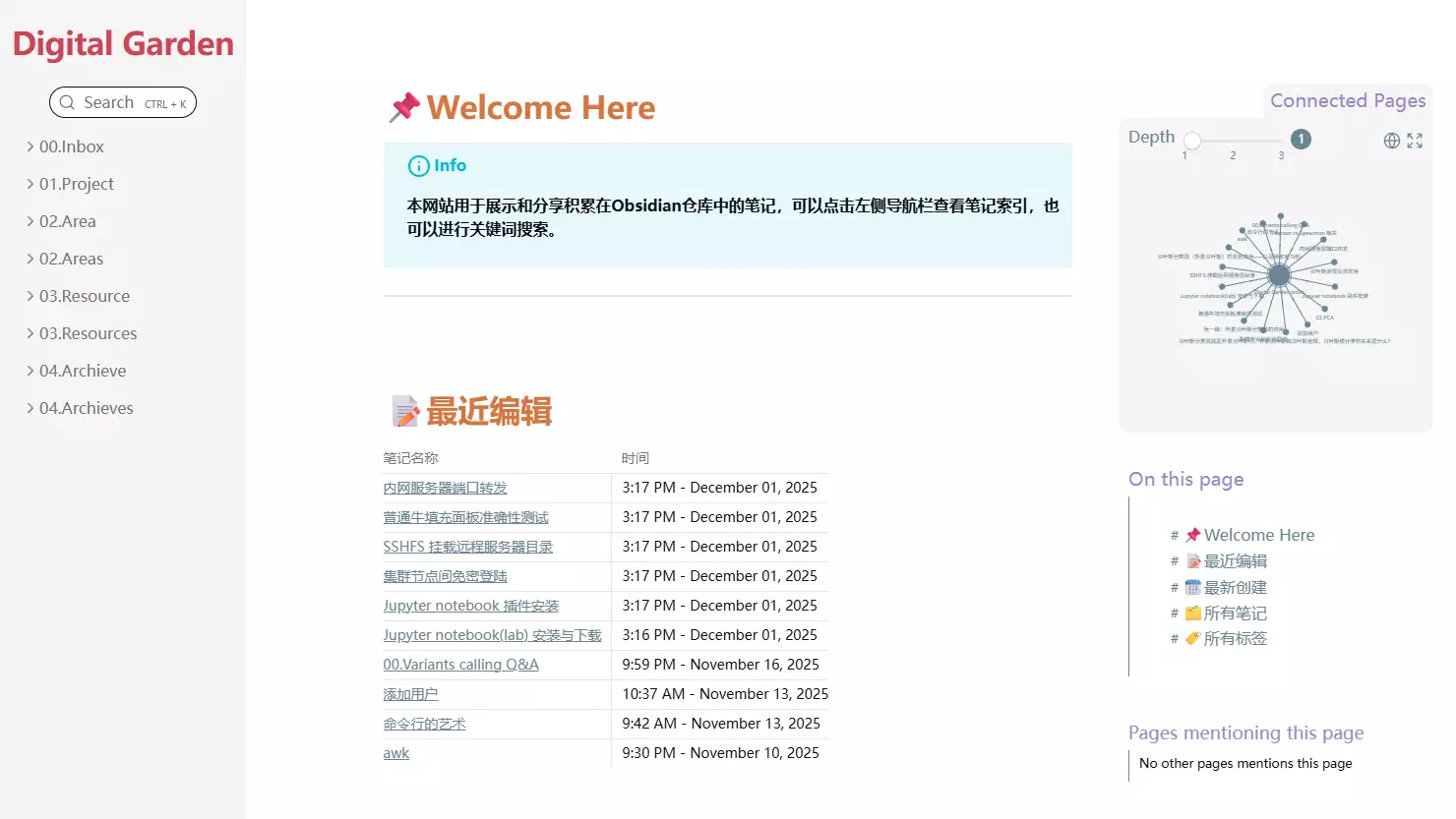Click the pushpin icon beside Welcome Here
The width and height of the screenshot is (1456, 819).
pyautogui.click(x=404, y=107)
